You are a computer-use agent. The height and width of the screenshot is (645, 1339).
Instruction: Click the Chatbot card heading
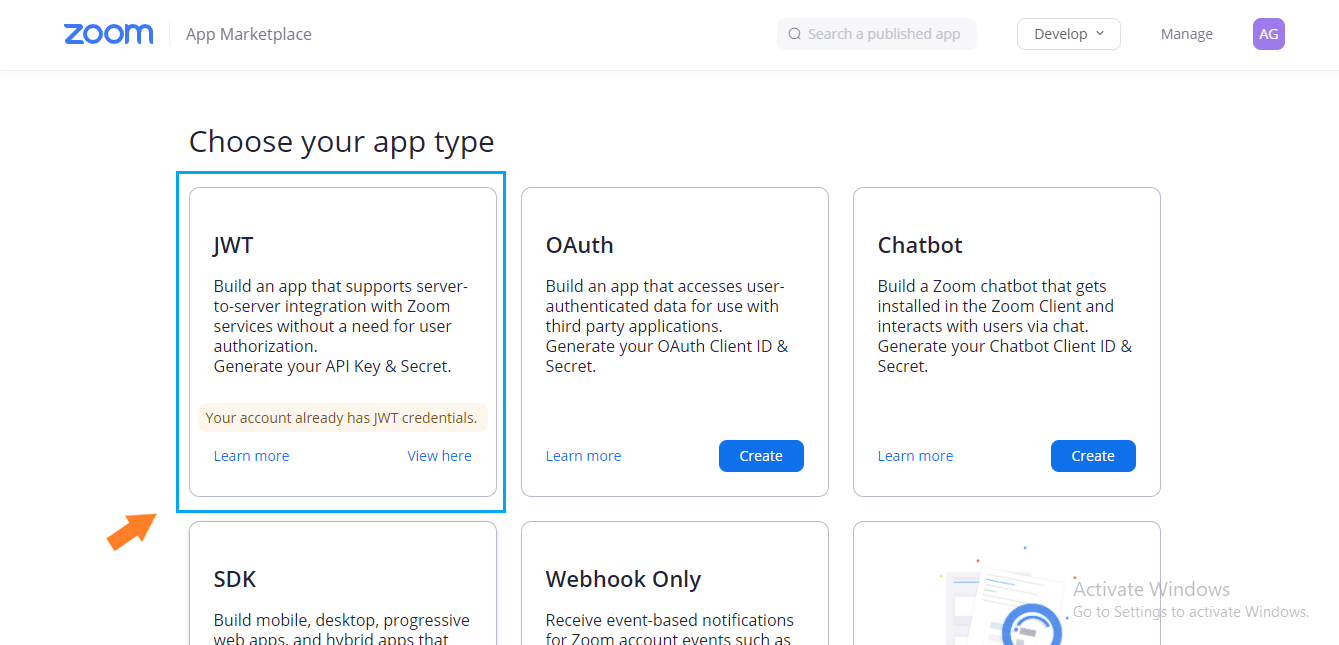point(920,245)
